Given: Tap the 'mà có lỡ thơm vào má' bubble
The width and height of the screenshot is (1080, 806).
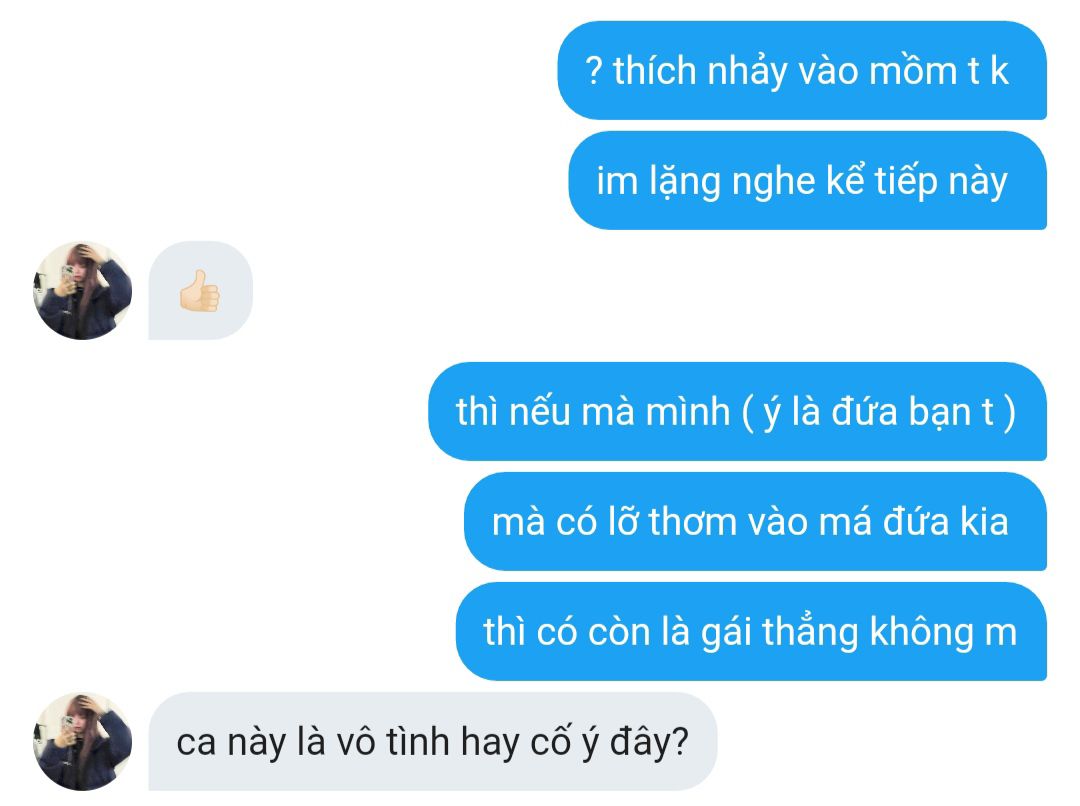Looking at the screenshot, I should point(756,521).
